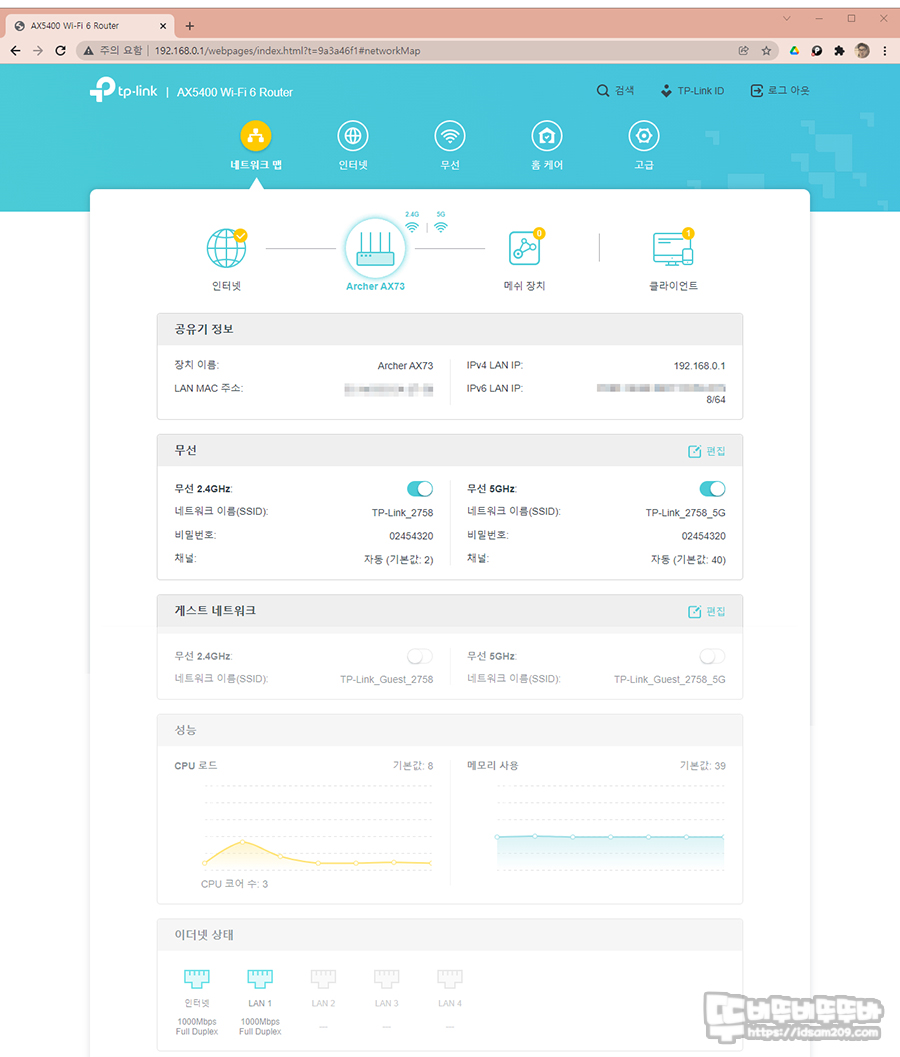Open the 인터넷 globe navigation icon
Image resolution: width=900 pixels, height=1057 pixels.
point(353,136)
